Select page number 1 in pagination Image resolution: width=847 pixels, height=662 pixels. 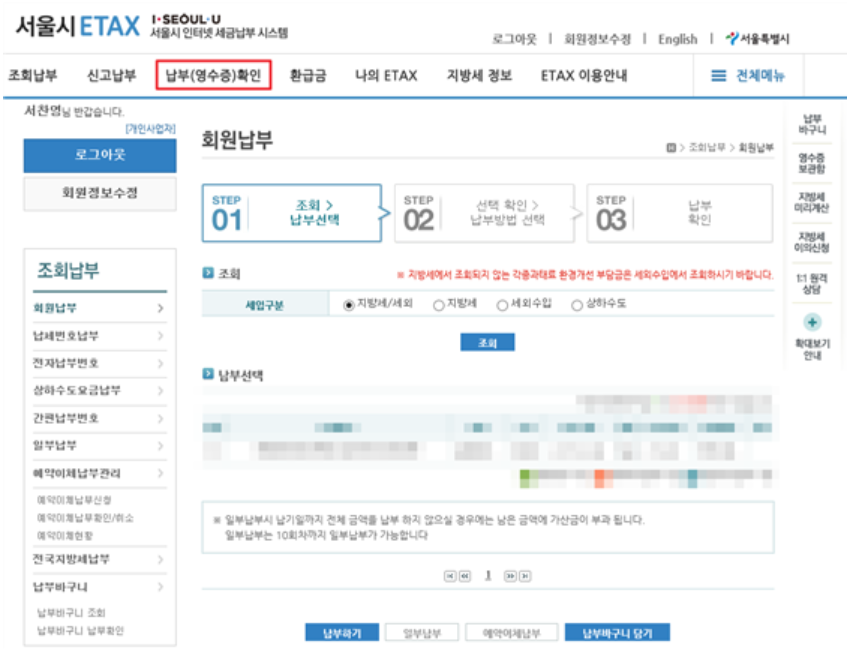pos(488,576)
